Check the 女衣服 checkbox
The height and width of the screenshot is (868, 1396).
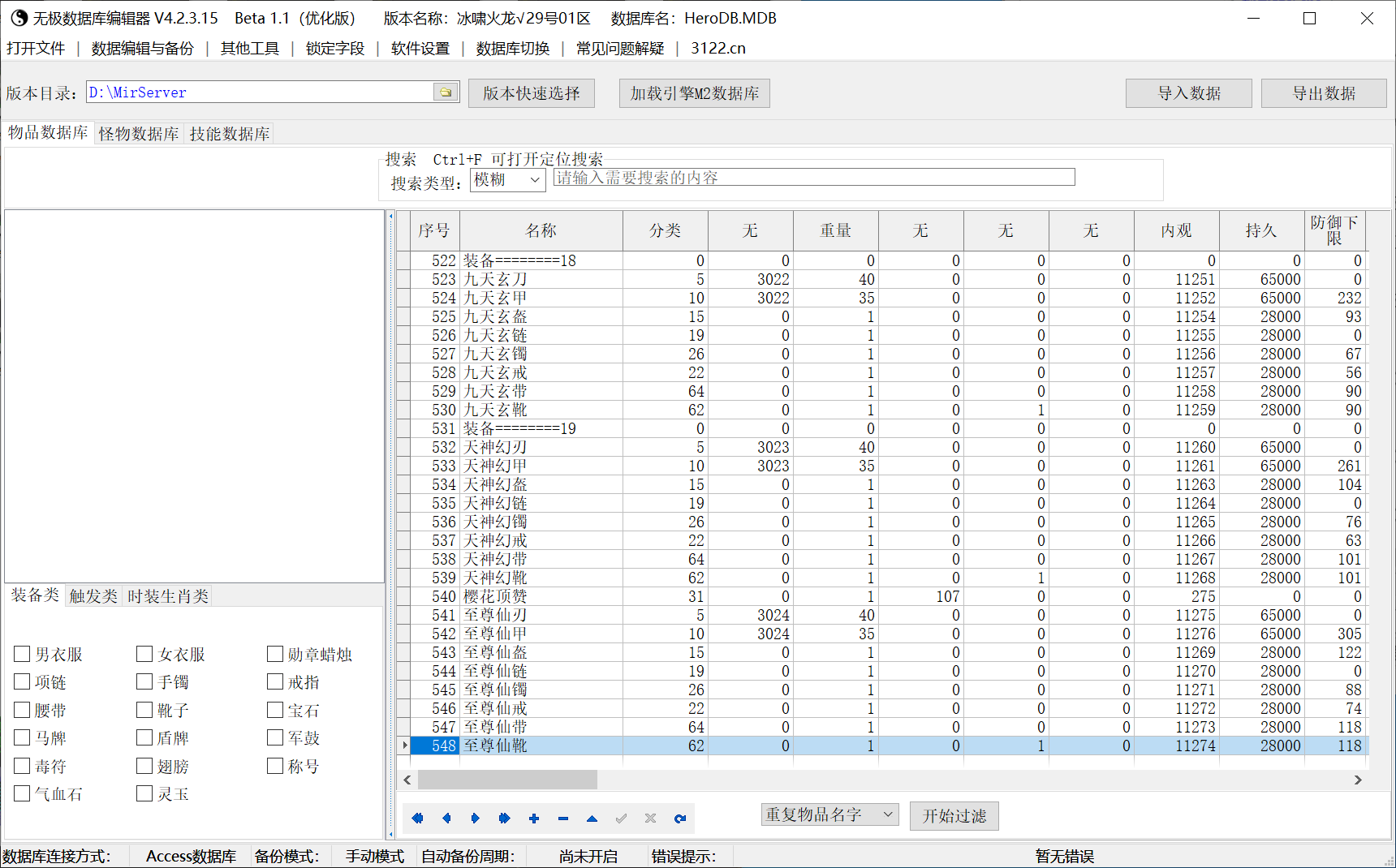tap(145, 654)
